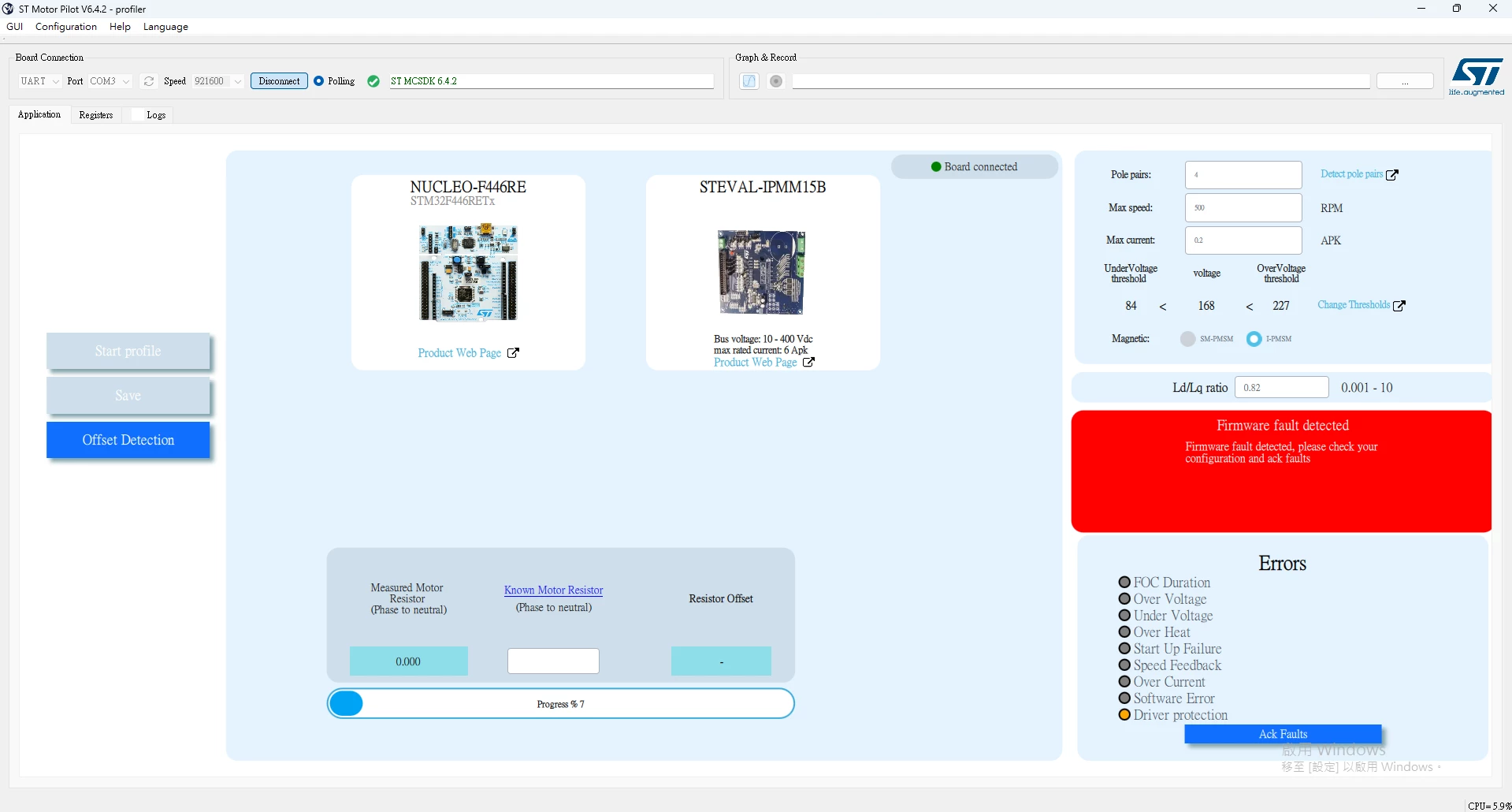Screen dimensions: 1512x812
Task: Click the record file path field
Action: [x=1081, y=81]
